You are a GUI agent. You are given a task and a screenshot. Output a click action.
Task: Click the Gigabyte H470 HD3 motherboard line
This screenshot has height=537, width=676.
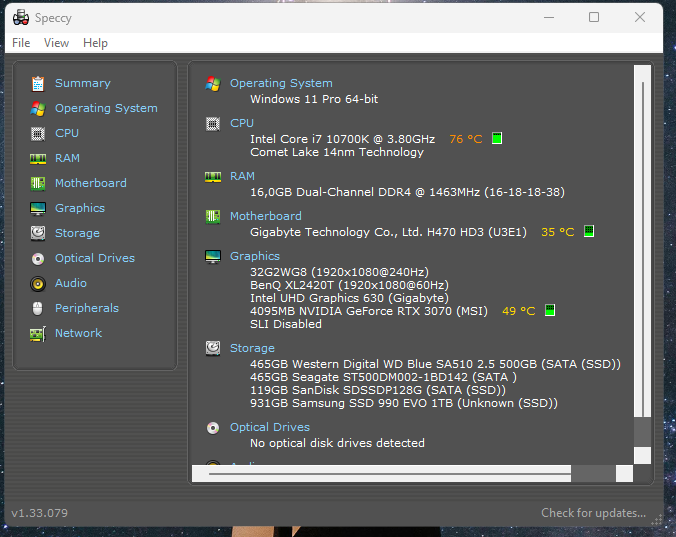click(388, 232)
